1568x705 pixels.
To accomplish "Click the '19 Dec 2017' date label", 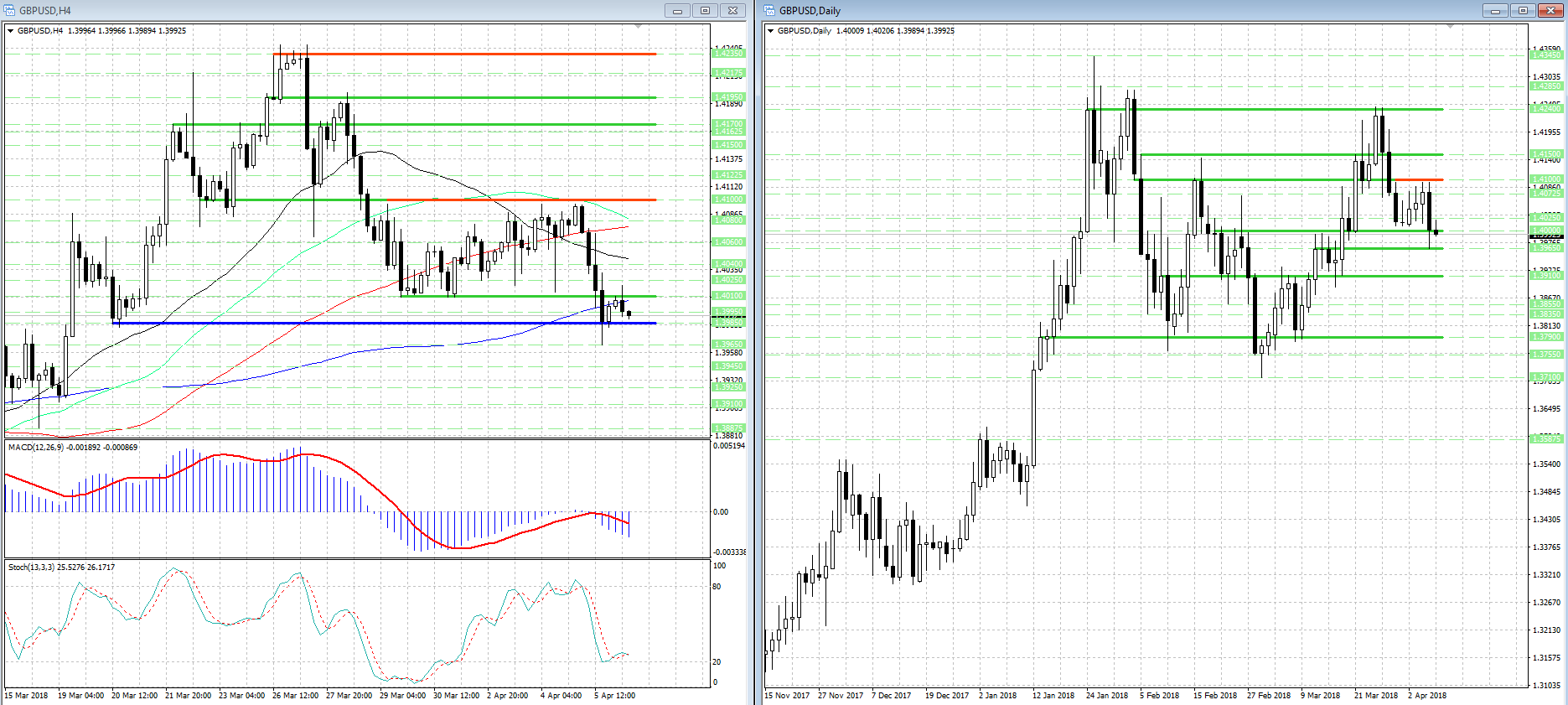I will coord(947,696).
